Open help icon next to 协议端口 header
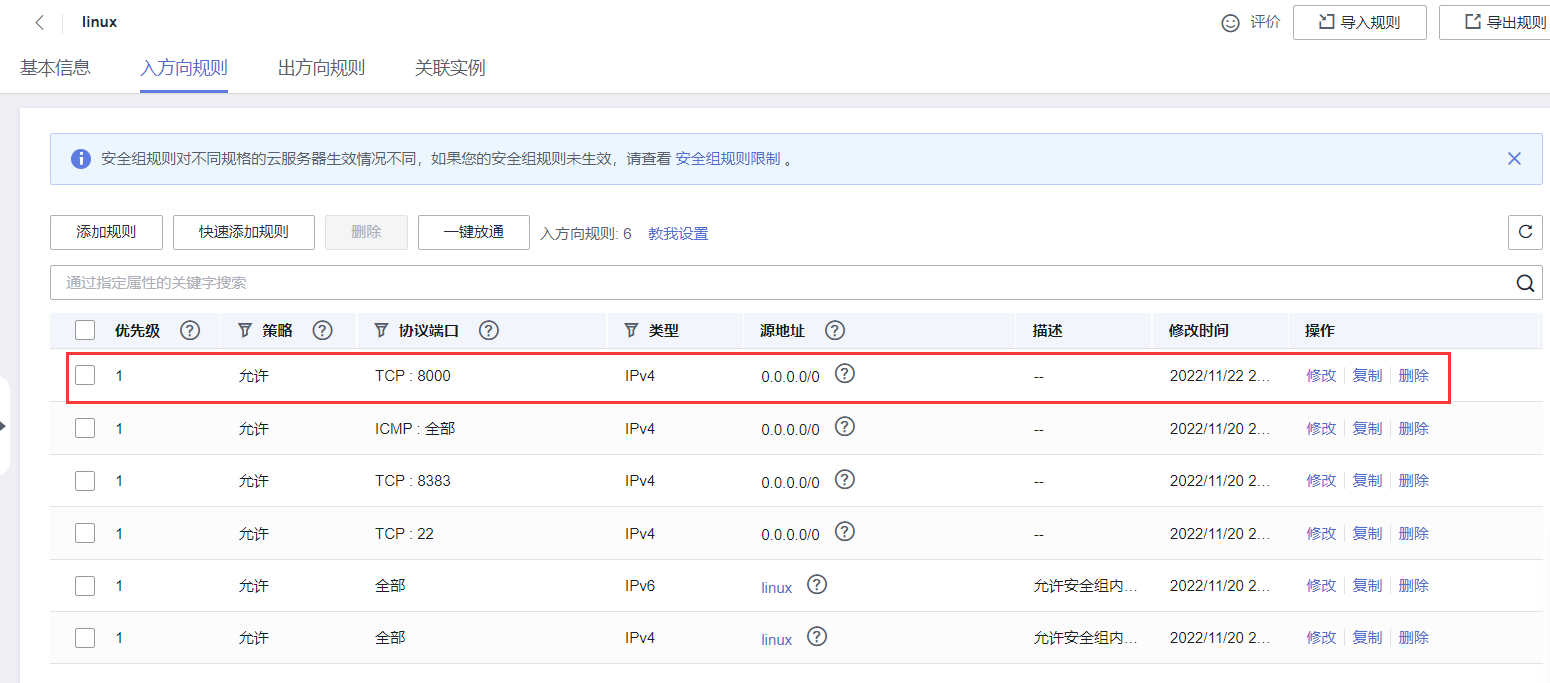This screenshot has width=1550, height=683. pyautogui.click(x=488, y=330)
